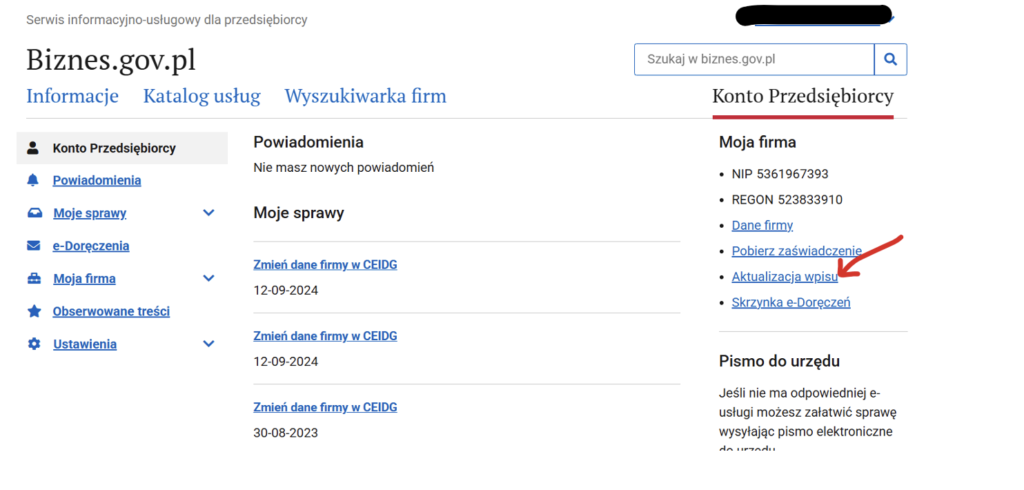Switch to the Katalog usług tab

pos(201,97)
